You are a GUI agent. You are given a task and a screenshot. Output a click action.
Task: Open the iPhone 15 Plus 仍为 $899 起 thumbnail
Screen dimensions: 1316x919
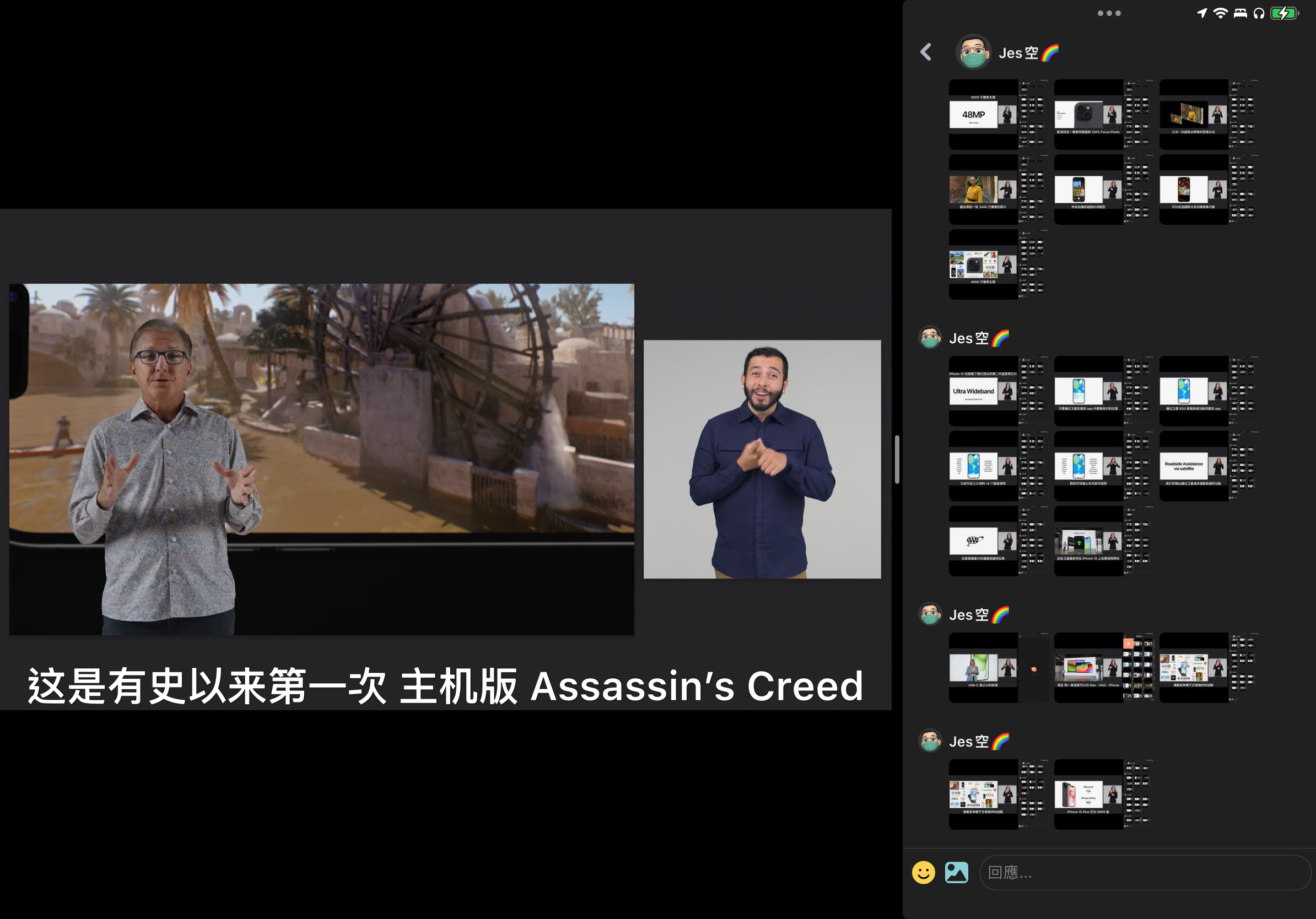click(x=1103, y=794)
